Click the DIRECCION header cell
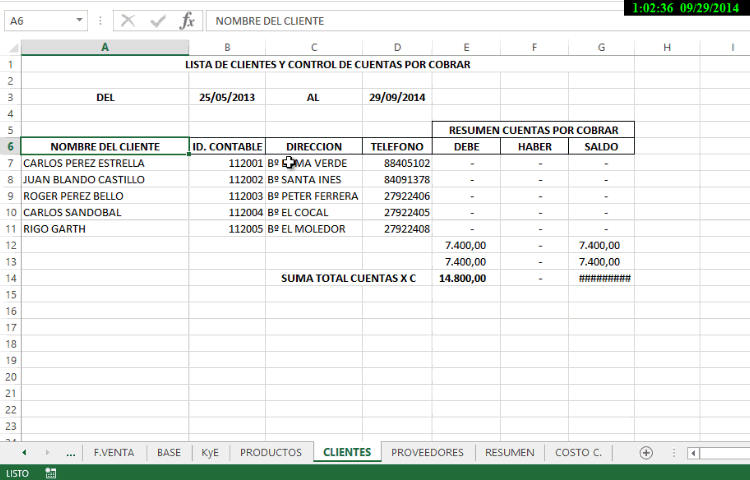Viewport: 750px width, 480px height. click(314, 147)
